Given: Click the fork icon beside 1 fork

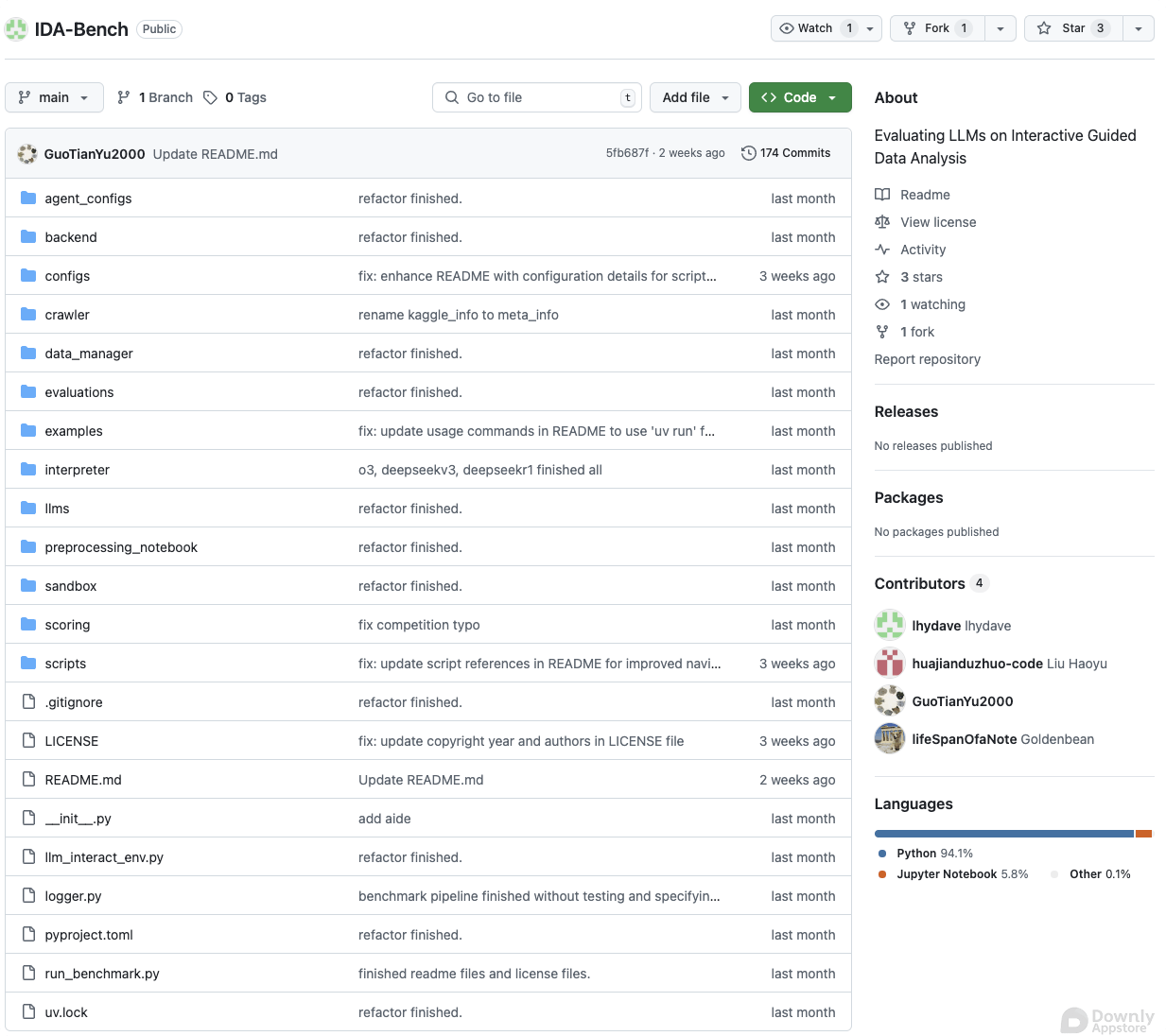Looking at the screenshot, I should [882, 332].
